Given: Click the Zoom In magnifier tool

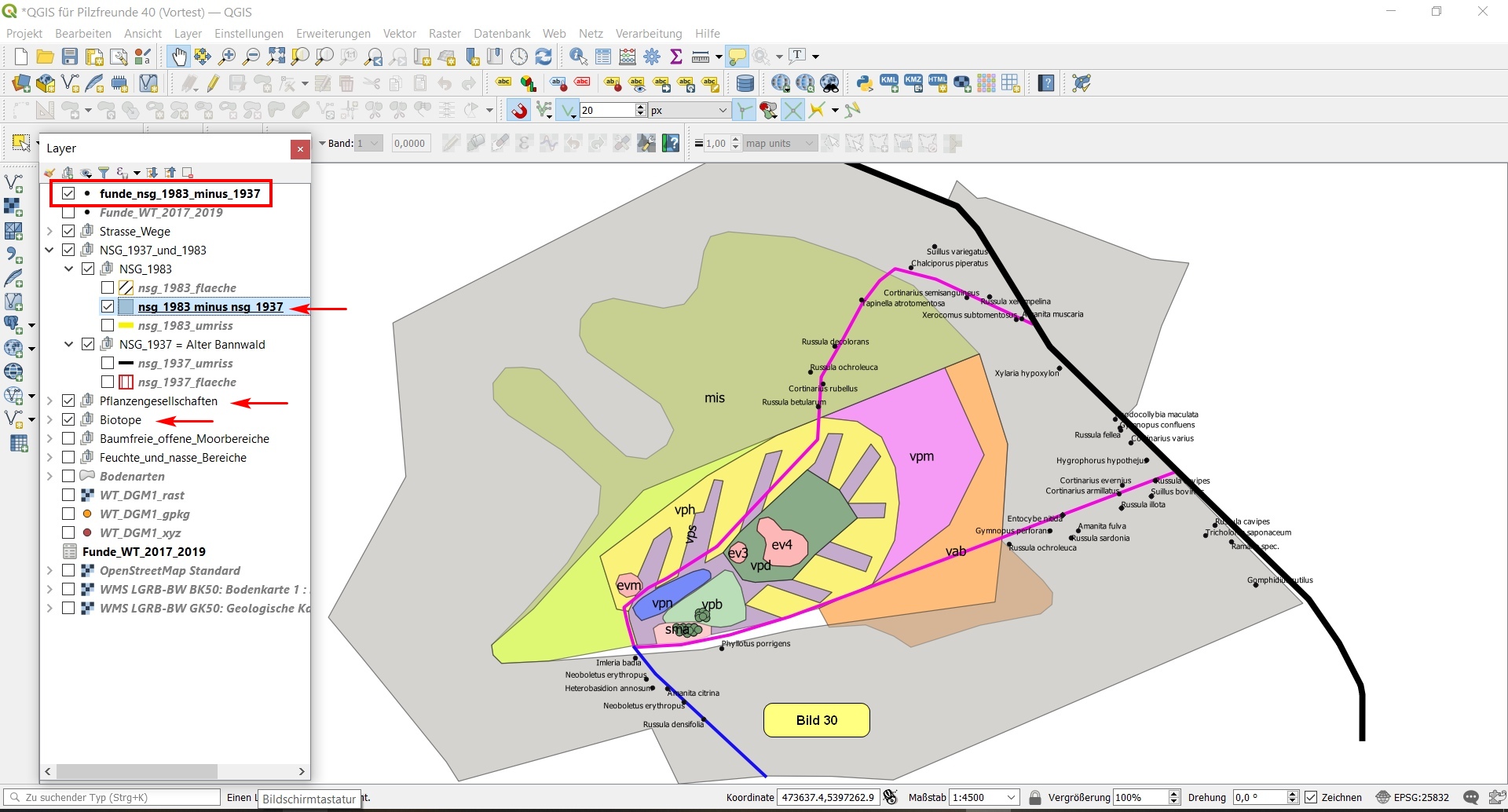Looking at the screenshot, I should 227,57.
